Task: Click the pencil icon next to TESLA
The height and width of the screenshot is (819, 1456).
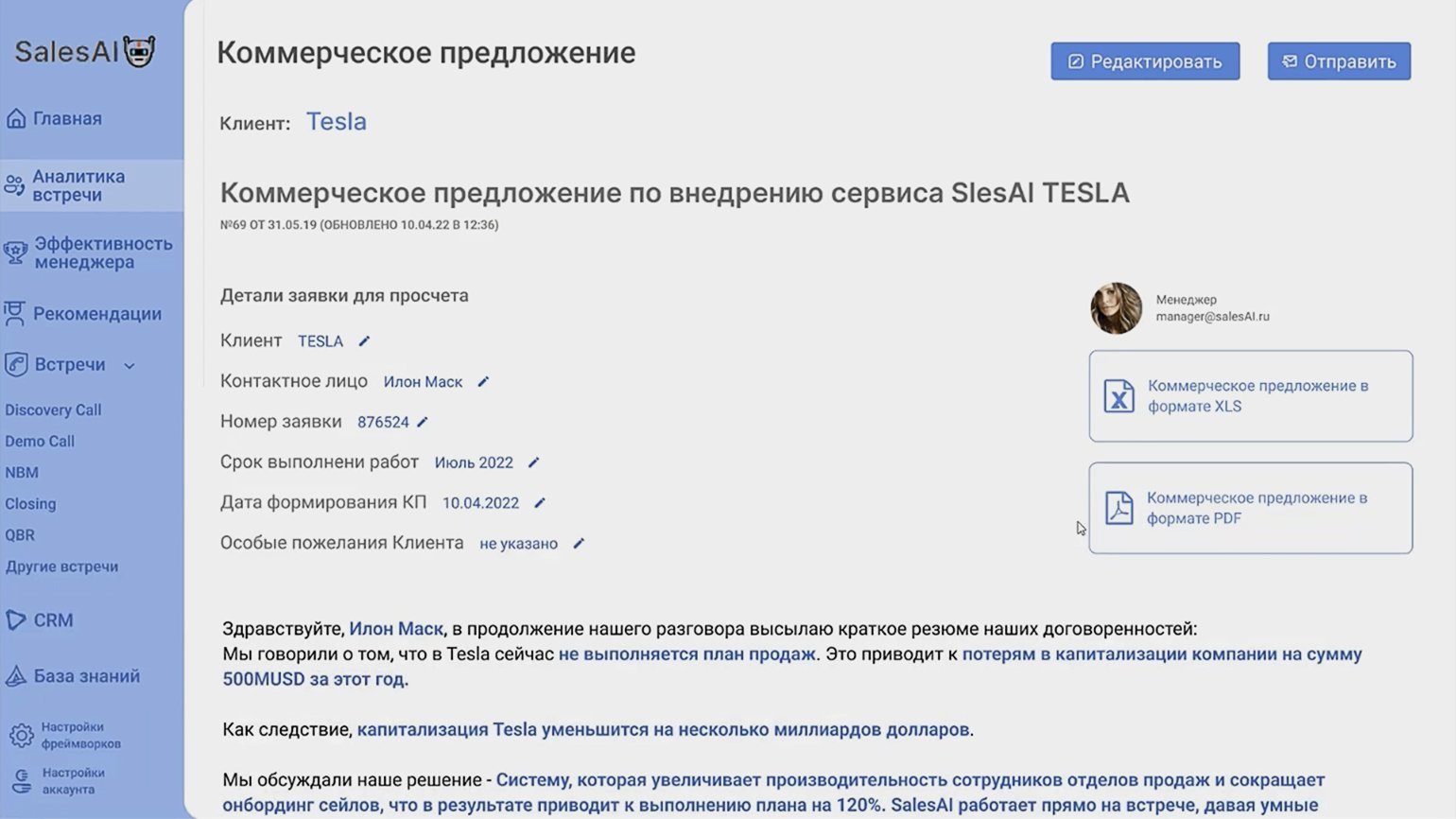Action: [364, 341]
